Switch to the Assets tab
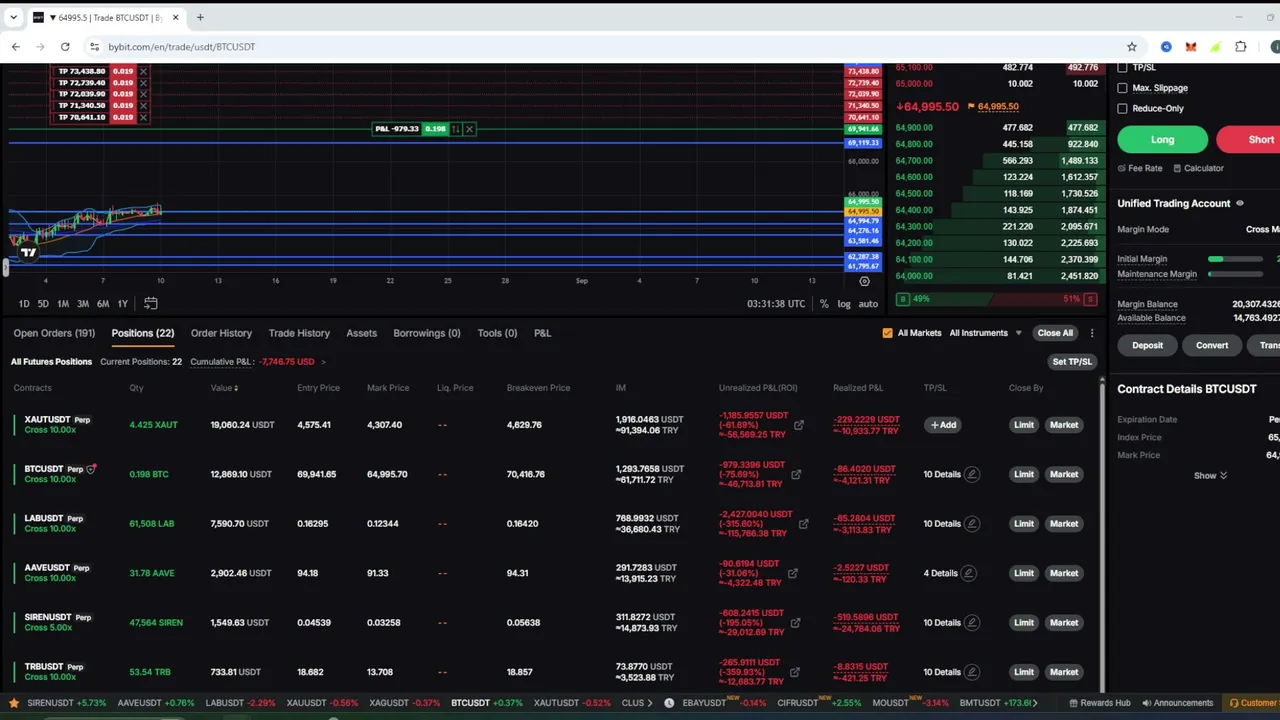 click(361, 333)
